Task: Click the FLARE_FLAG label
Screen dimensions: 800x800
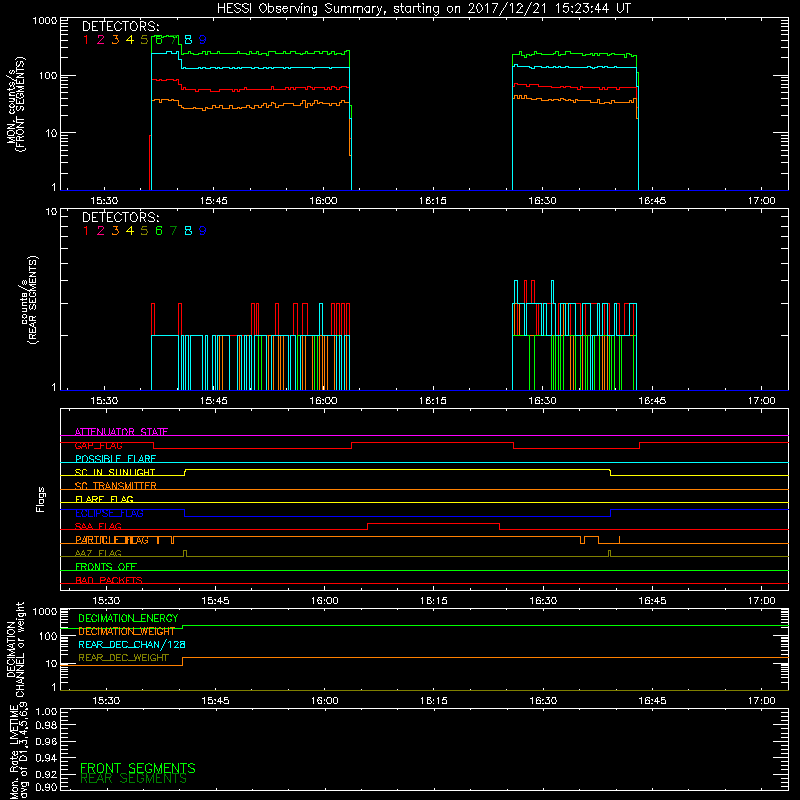Action: pyautogui.click(x=104, y=499)
